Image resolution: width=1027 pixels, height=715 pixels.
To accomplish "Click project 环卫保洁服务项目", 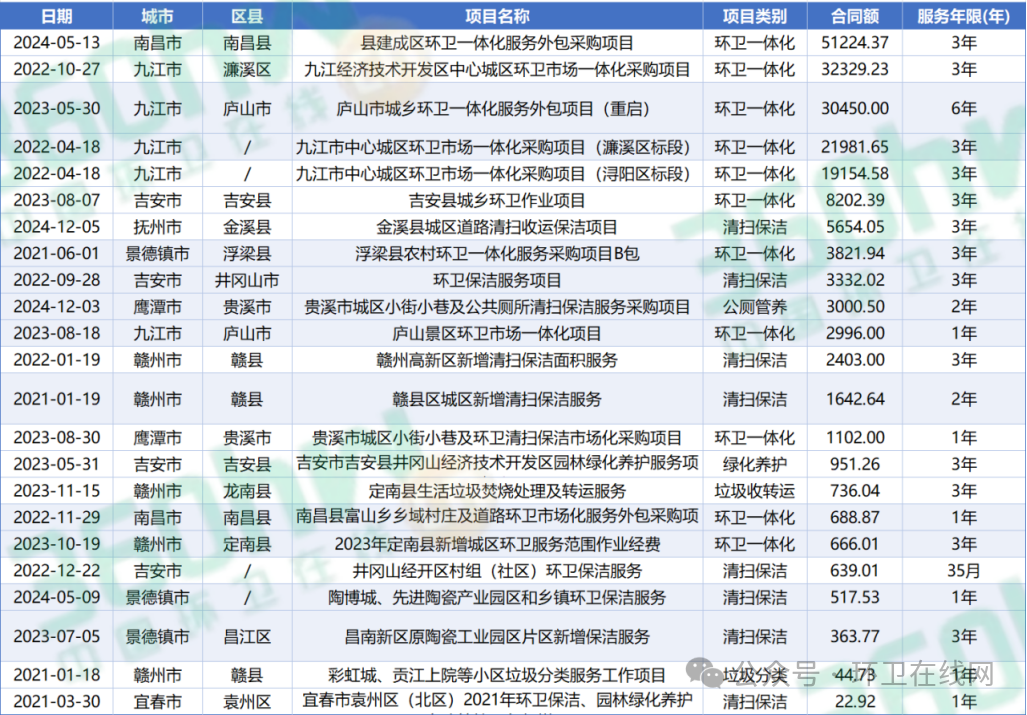I will 497,280.
